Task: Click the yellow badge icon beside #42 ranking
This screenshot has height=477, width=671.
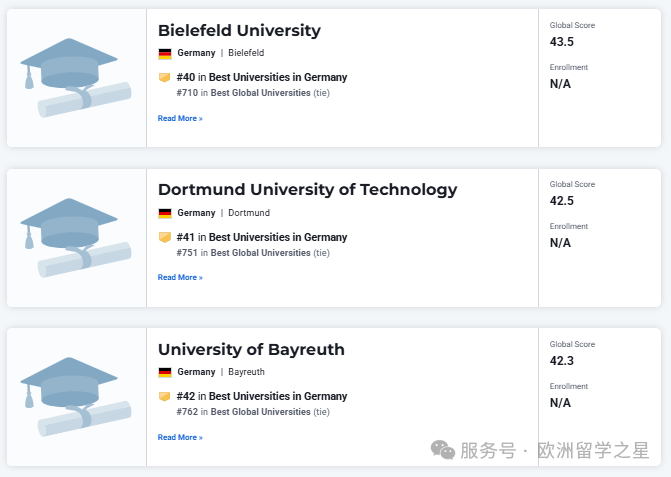Action: (165, 397)
